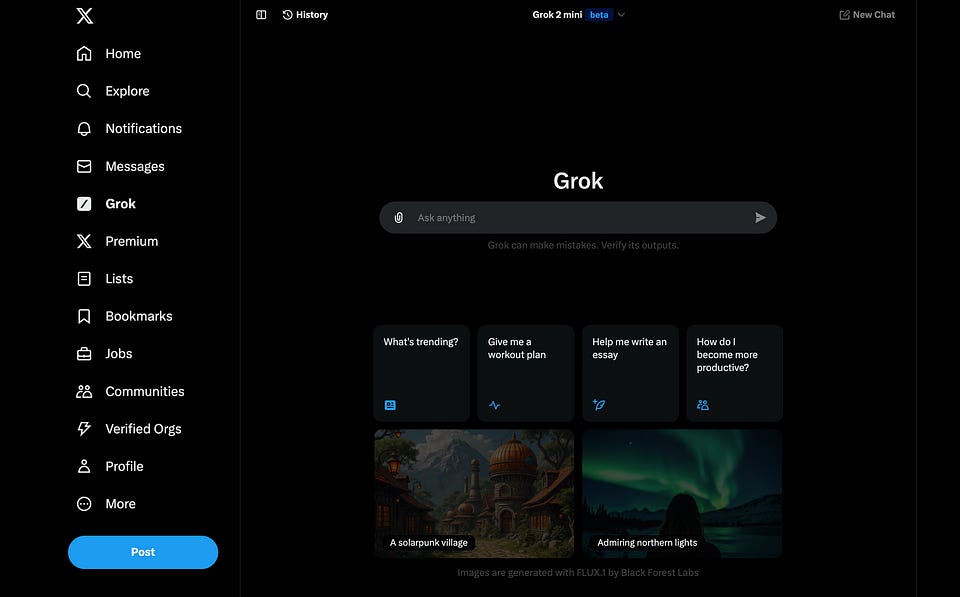The image size is (960, 597).
Task: Click the Jobs briefcase icon
Action: pyautogui.click(x=84, y=354)
